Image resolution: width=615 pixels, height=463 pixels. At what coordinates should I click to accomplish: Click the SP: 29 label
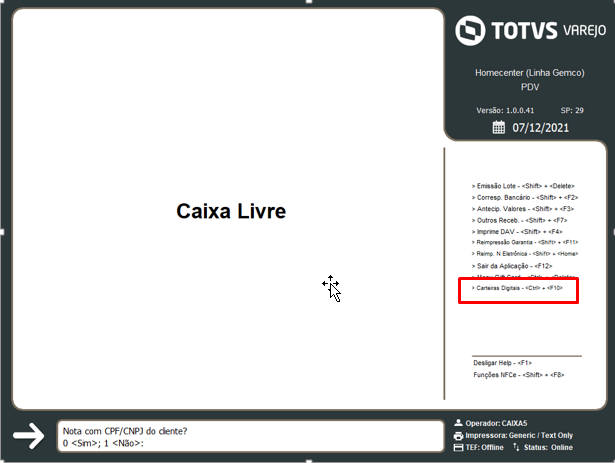pyautogui.click(x=572, y=111)
